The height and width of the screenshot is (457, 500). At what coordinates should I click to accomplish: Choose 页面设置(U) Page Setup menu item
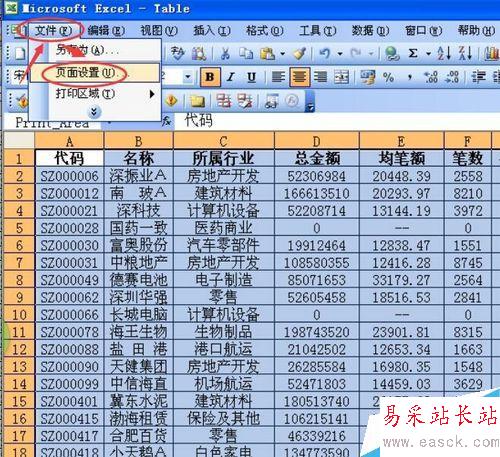pyautogui.click(x=95, y=73)
